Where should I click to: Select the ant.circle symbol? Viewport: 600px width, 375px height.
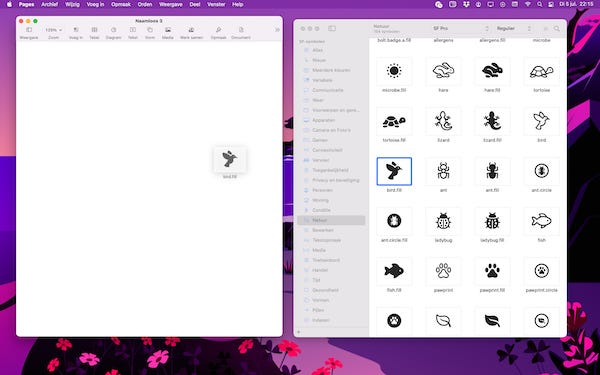click(541, 171)
